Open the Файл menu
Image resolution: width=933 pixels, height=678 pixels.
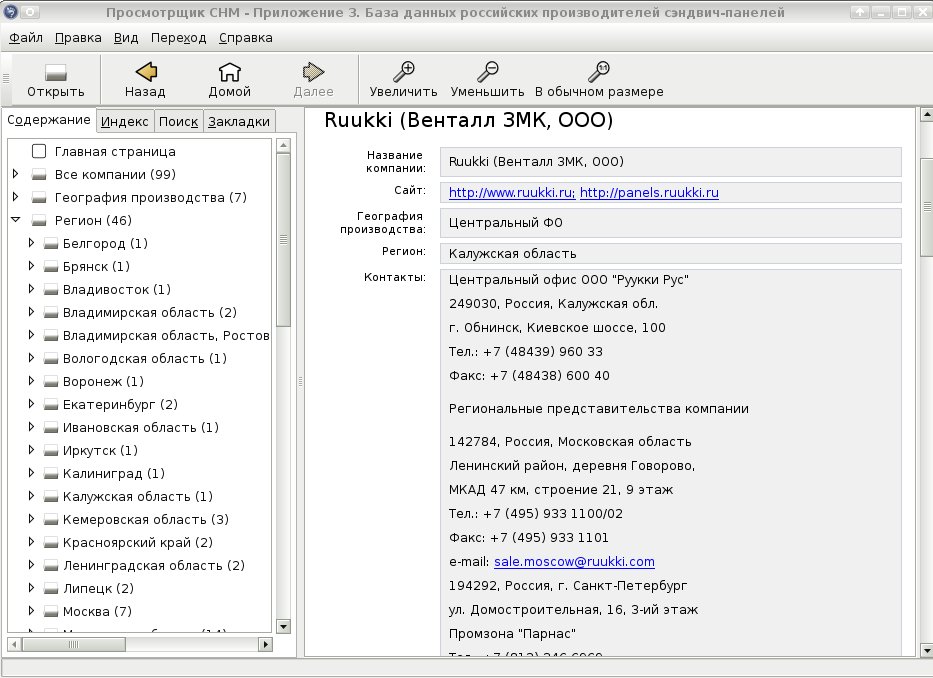(26, 38)
